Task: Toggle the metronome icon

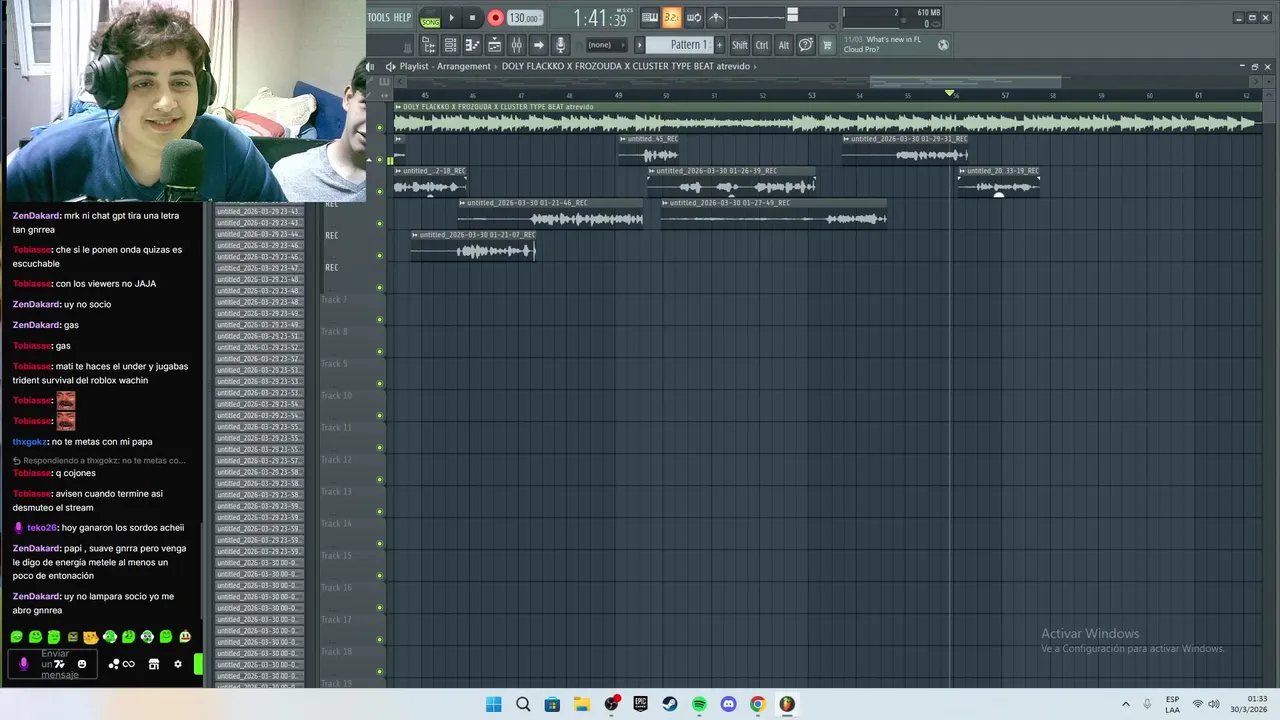Action: tap(715, 17)
